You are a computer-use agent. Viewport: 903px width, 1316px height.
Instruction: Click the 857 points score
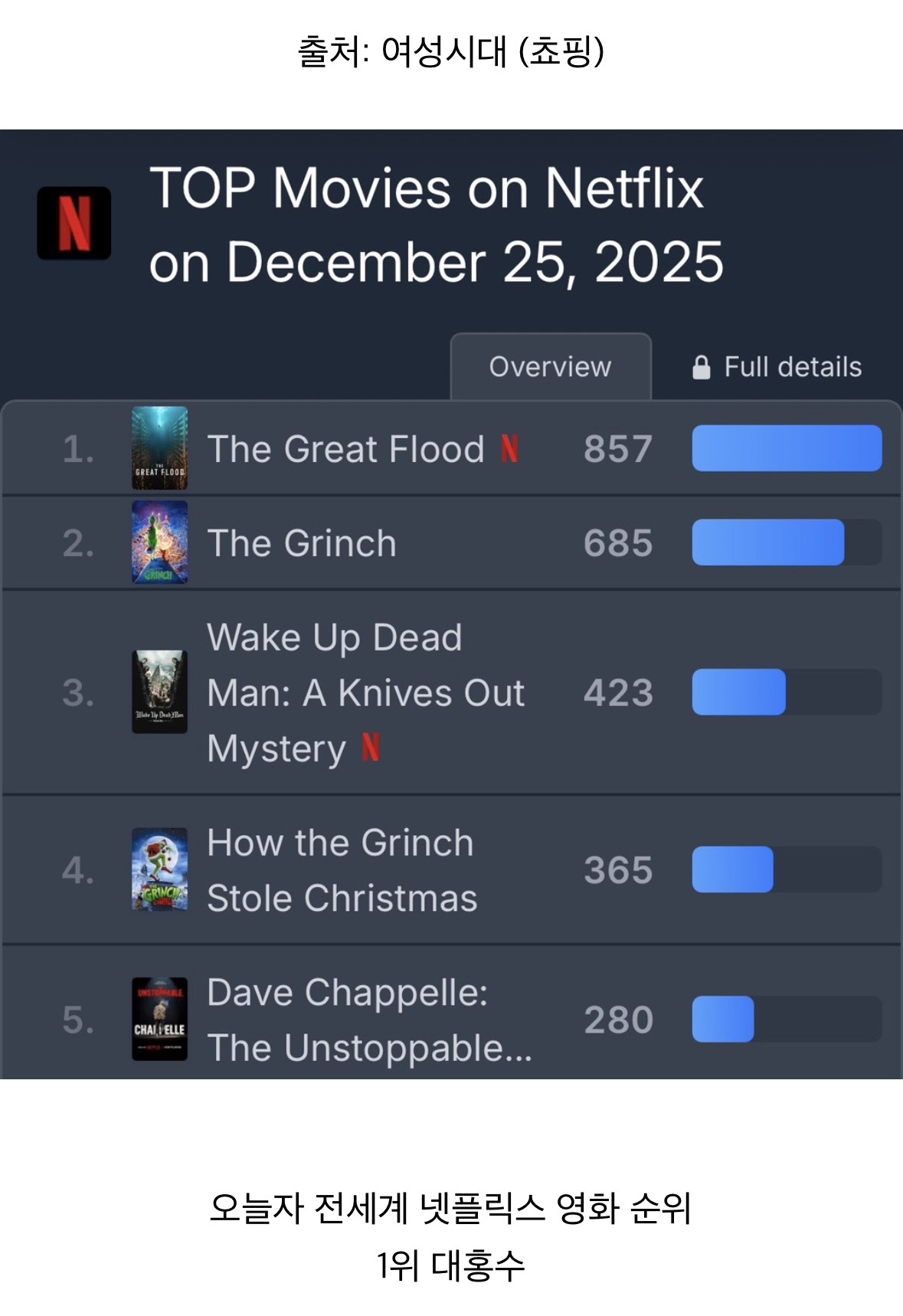617,449
